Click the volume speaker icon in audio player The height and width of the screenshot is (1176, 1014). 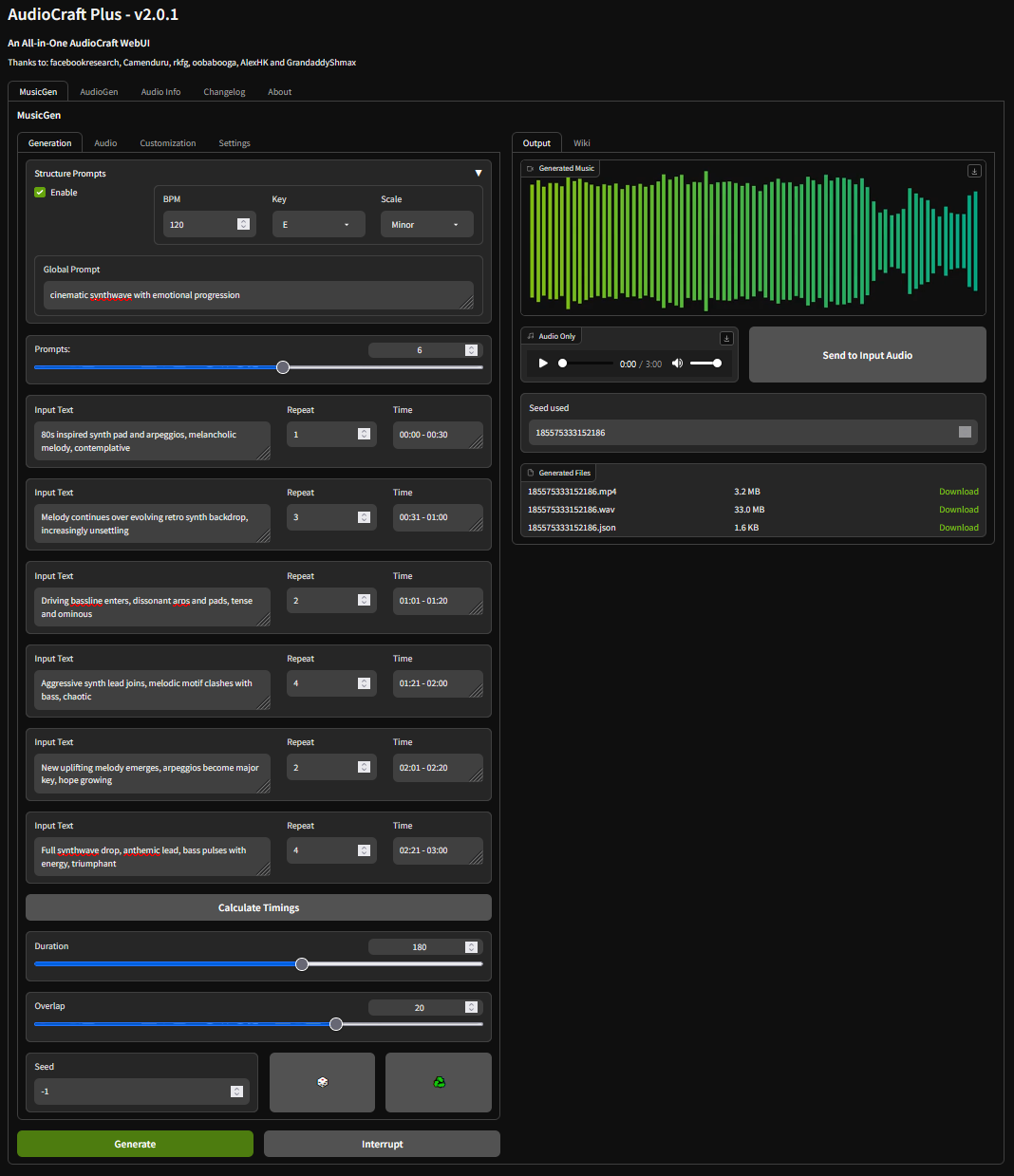tap(677, 363)
